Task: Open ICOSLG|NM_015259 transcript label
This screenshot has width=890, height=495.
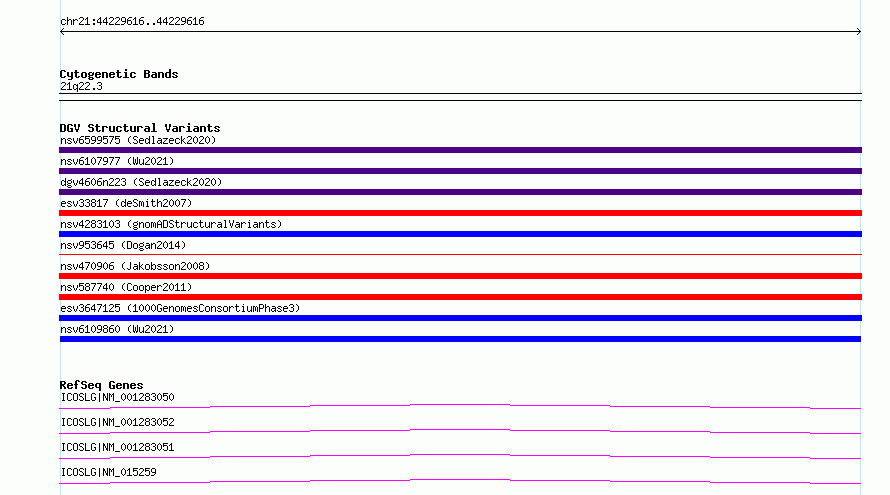Action: pos(108,472)
